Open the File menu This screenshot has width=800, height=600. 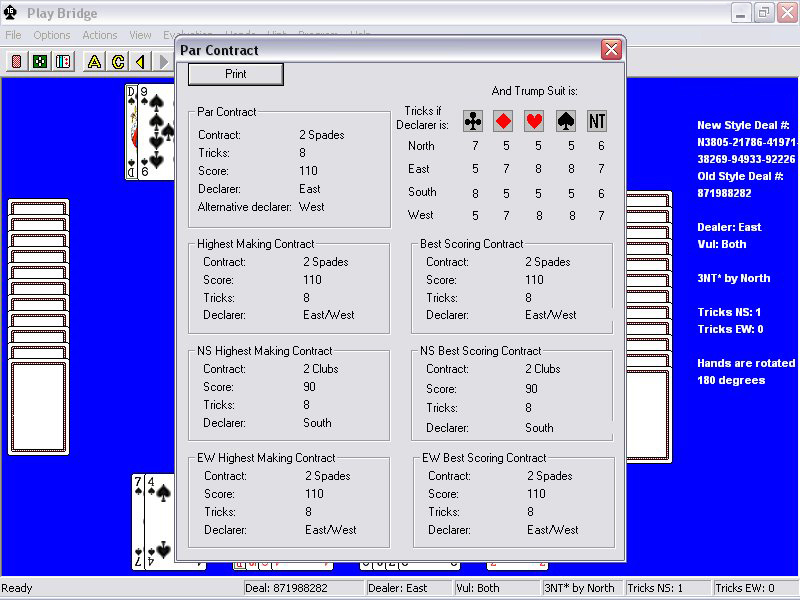pyautogui.click(x=13, y=35)
